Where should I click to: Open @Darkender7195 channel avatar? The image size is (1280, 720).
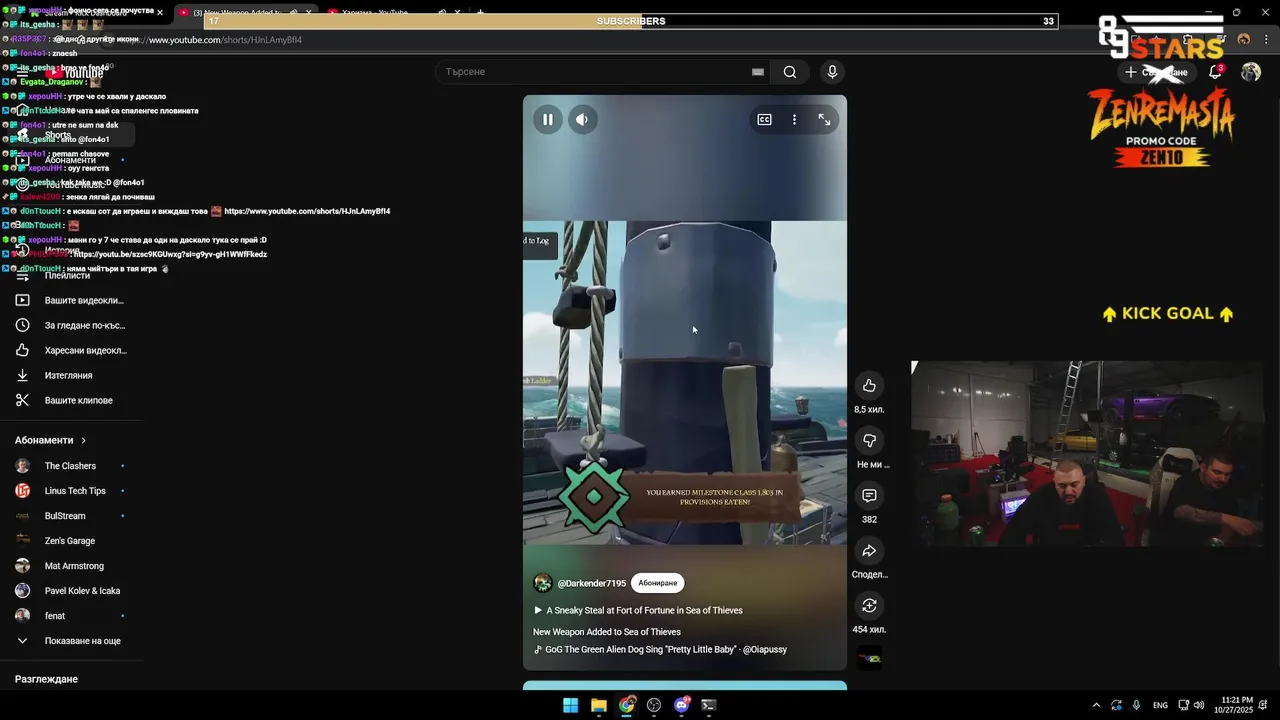pyautogui.click(x=543, y=583)
